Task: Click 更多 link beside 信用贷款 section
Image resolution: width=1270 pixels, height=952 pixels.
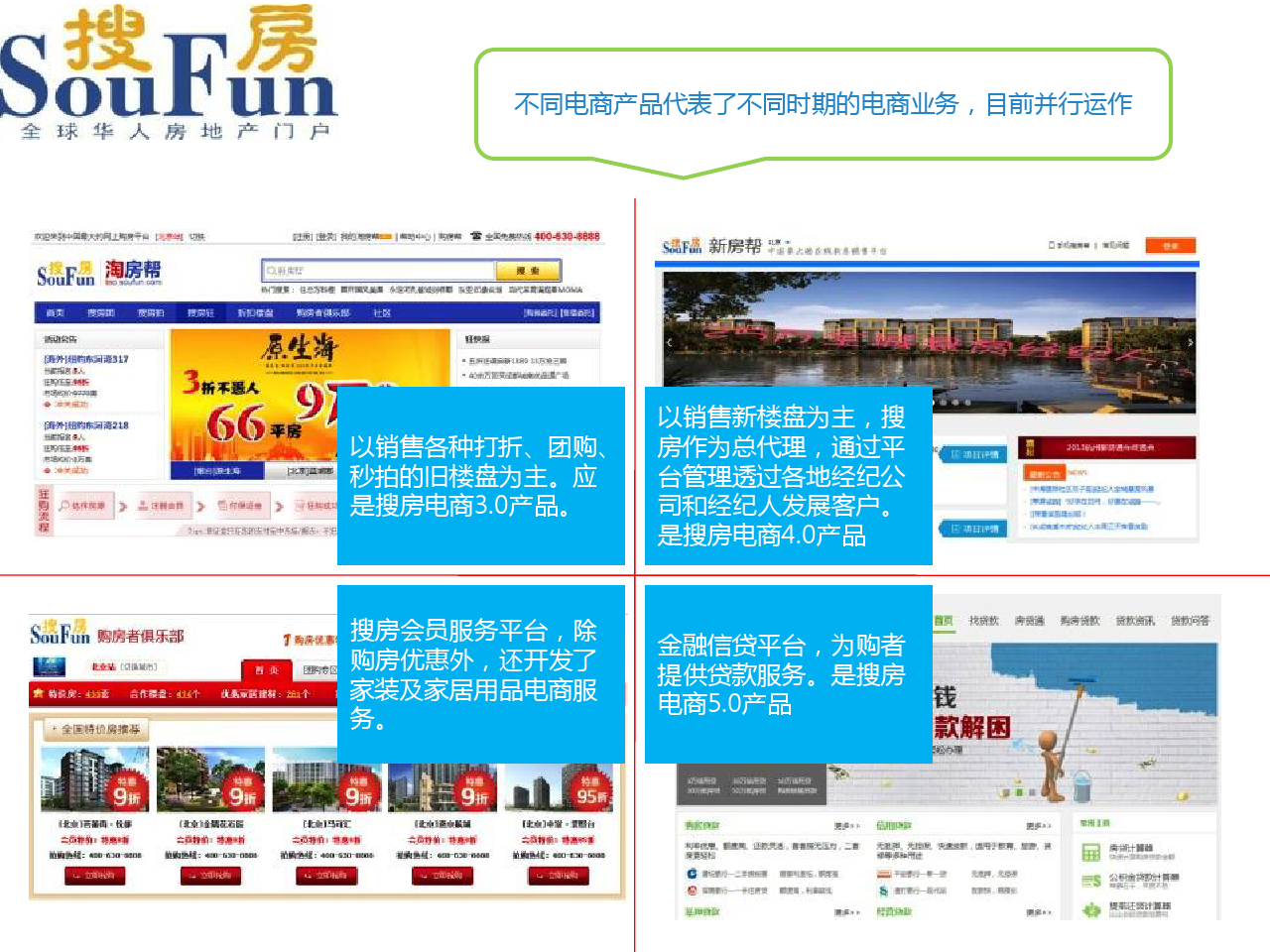Action: tap(1038, 825)
